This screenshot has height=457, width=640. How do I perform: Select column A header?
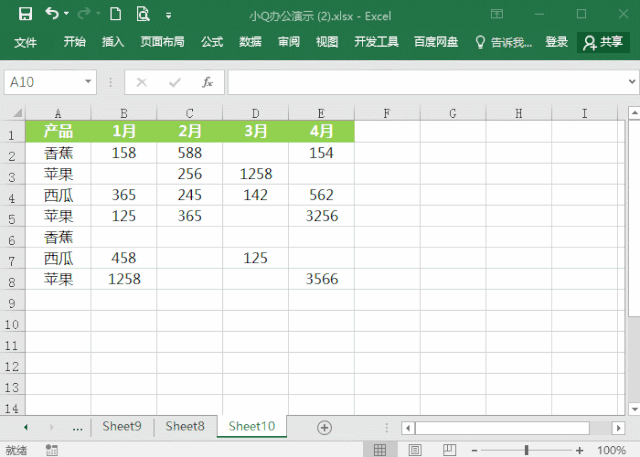[58, 113]
